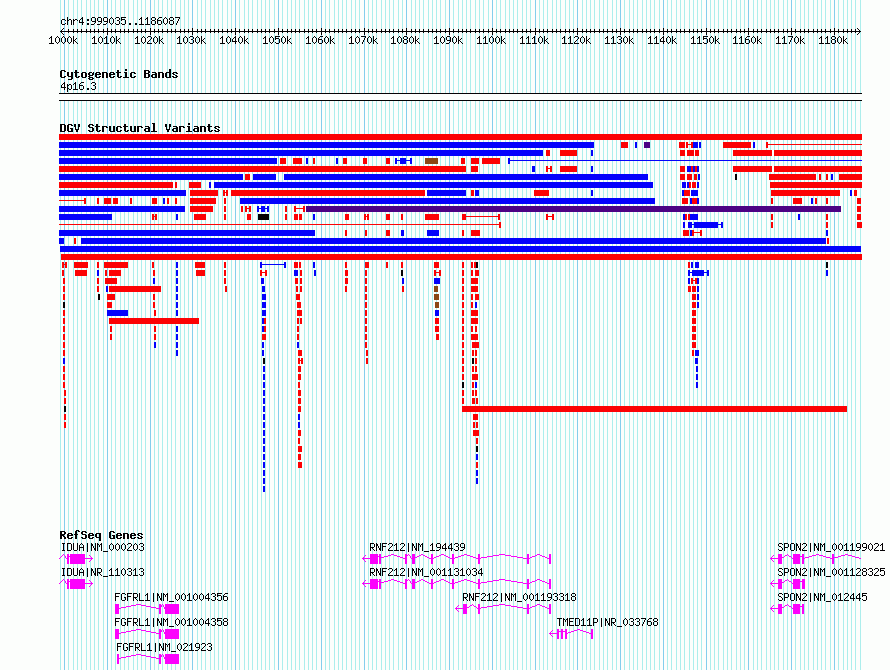Click the 4p16.3 band label
Screen dimensions: 890x670
point(78,87)
